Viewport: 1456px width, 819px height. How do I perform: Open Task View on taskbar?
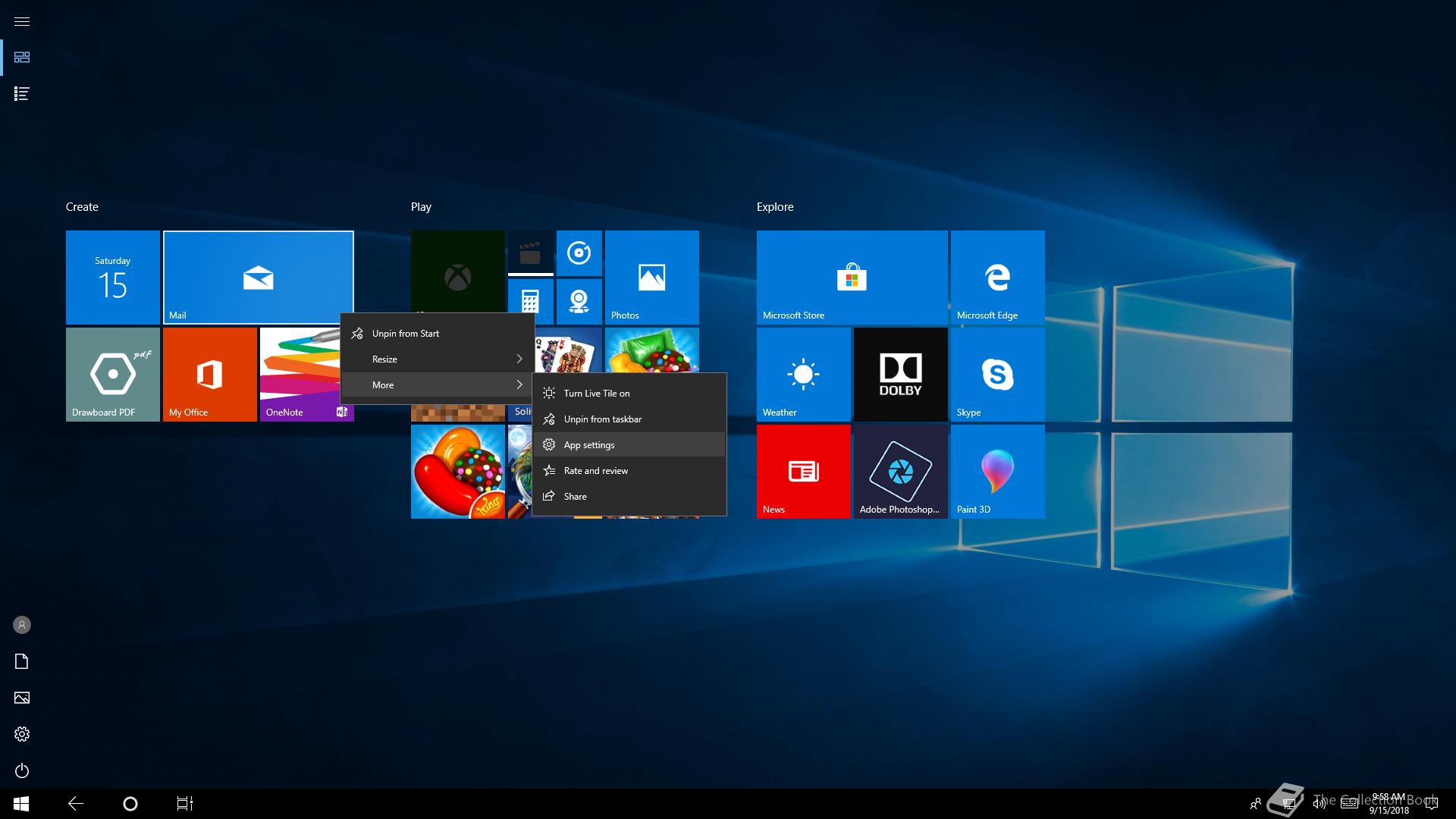[x=185, y=804]
